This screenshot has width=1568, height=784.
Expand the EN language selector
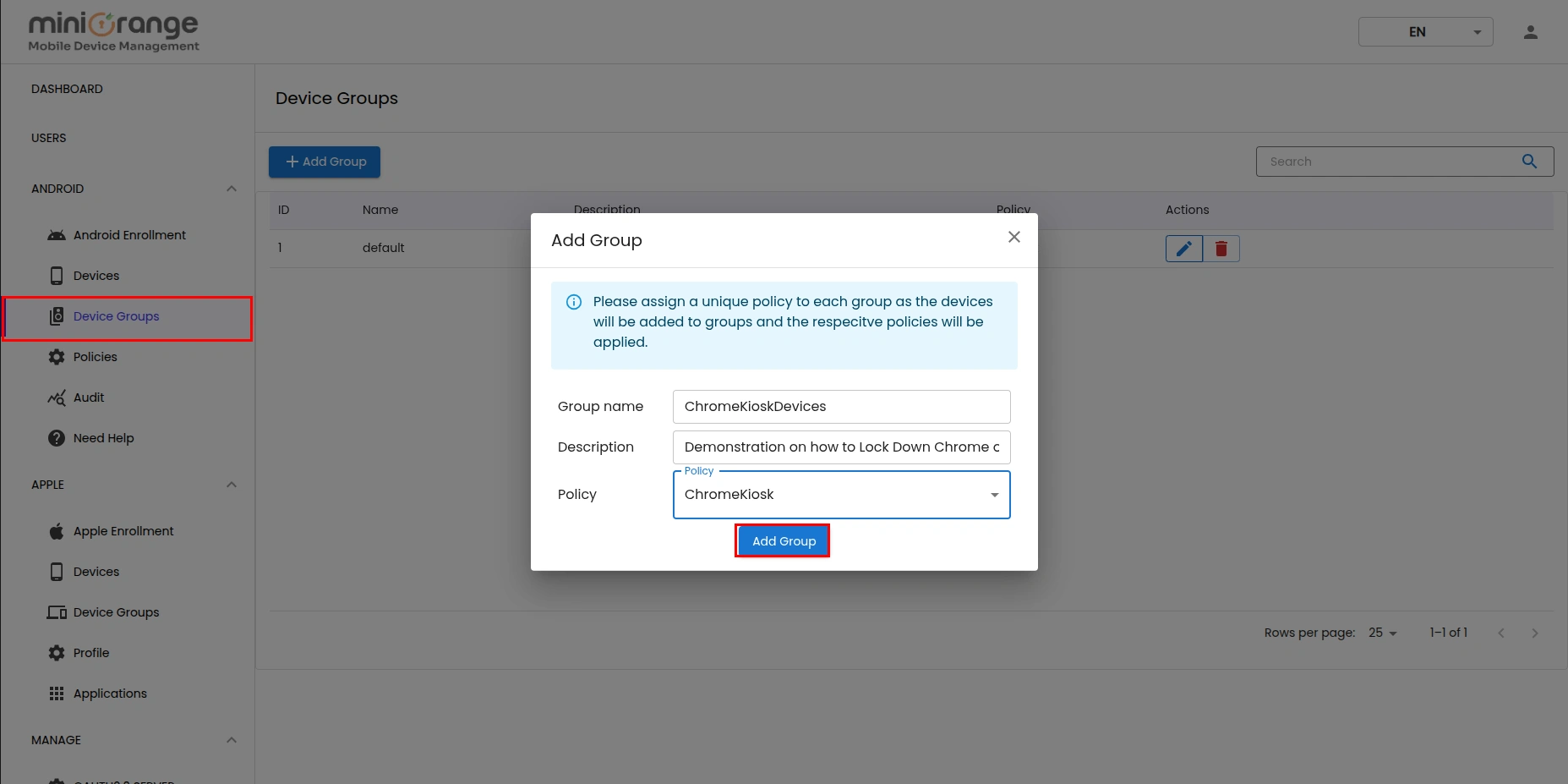pos(1425,31)
